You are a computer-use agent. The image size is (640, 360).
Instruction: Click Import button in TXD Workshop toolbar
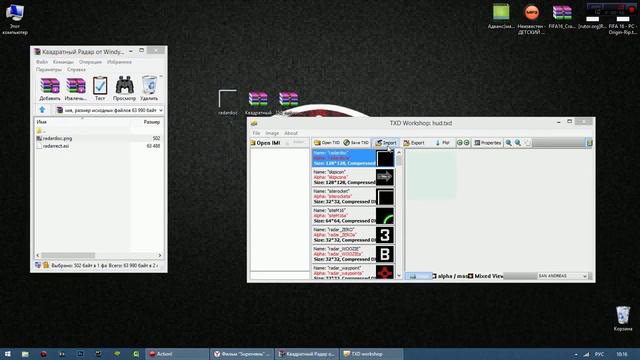(386, 143)
